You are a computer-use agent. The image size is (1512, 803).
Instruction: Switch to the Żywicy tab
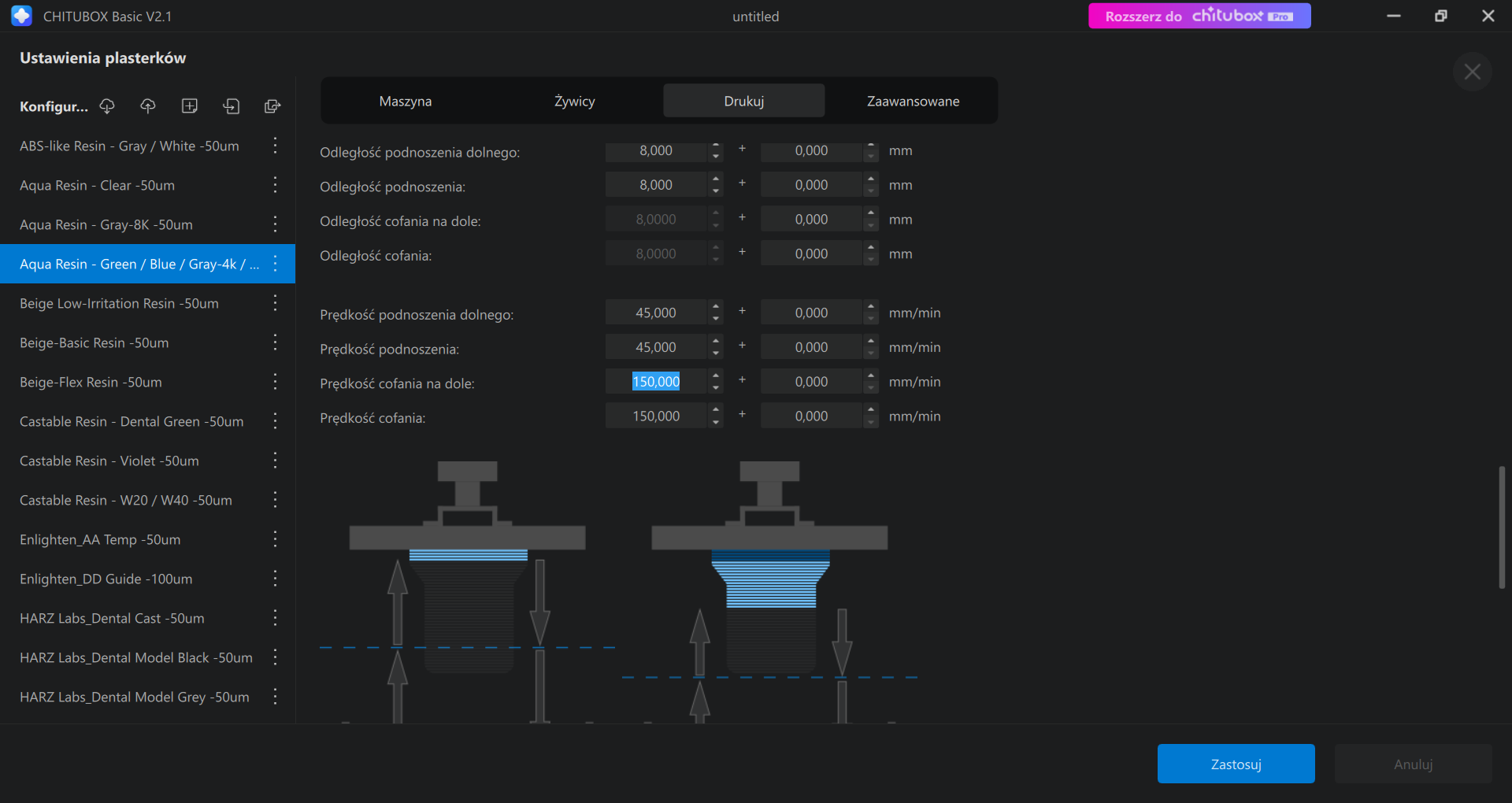point(575,101)
